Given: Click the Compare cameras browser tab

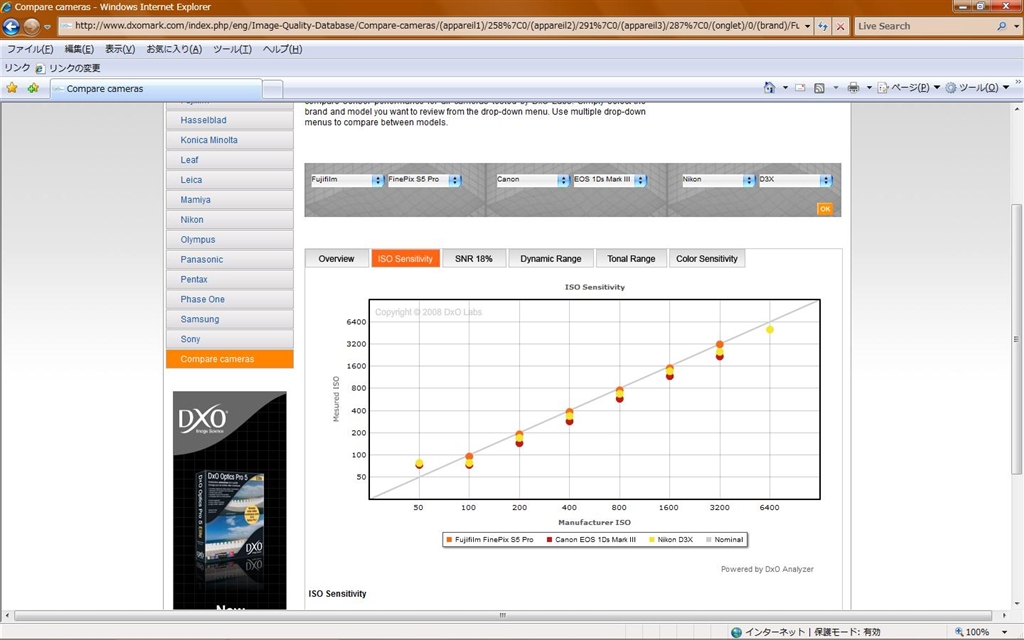Looking at the screenshot, I should click(x=157, y=89).
